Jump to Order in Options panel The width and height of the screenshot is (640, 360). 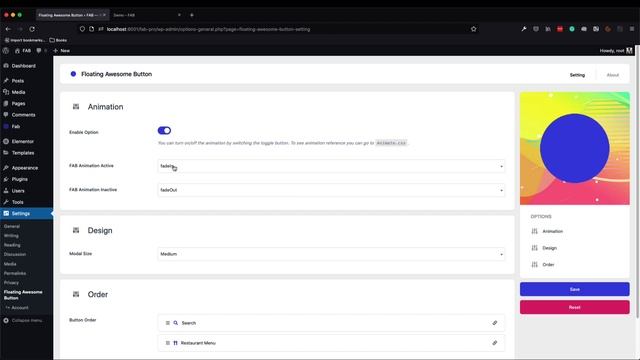pos(548,265)
